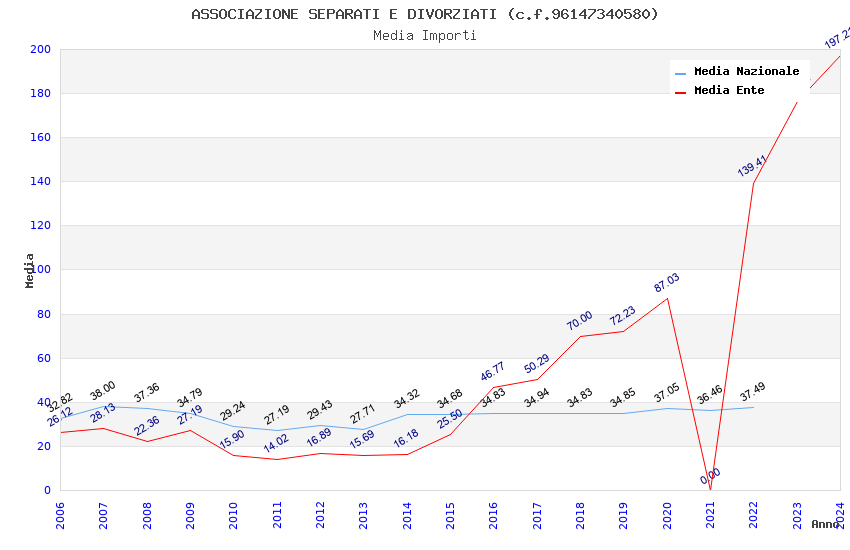
Task: Click the 139.41 data label for 2022
Action: (752, 166)
